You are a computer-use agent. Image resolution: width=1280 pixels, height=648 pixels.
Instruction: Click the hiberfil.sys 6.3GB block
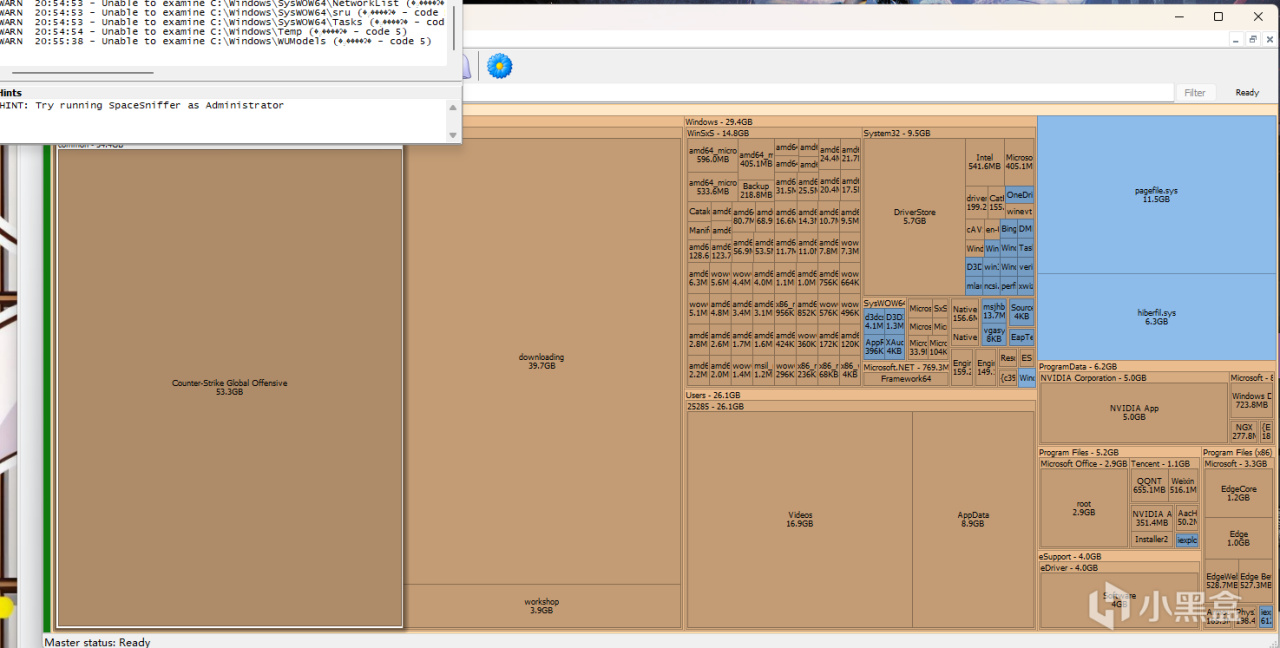[1156, 317]
